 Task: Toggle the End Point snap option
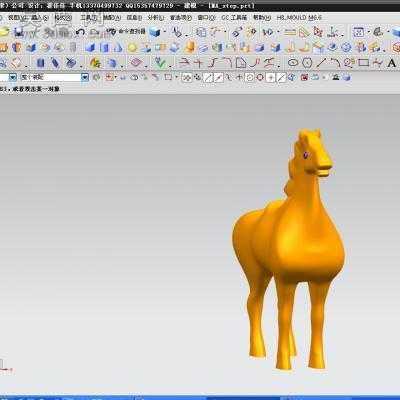(x=208, y=78)
